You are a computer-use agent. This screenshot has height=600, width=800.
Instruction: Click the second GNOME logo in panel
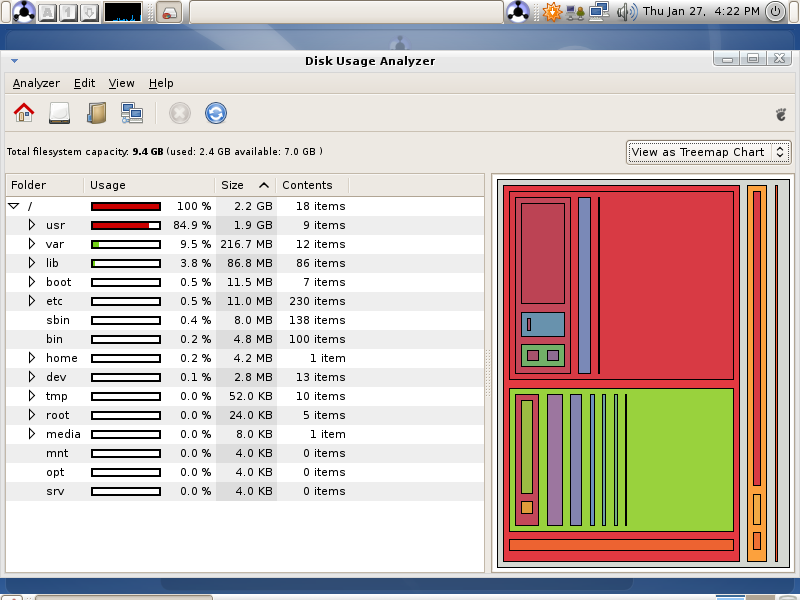pyautogui.click(x=517, y=11)
